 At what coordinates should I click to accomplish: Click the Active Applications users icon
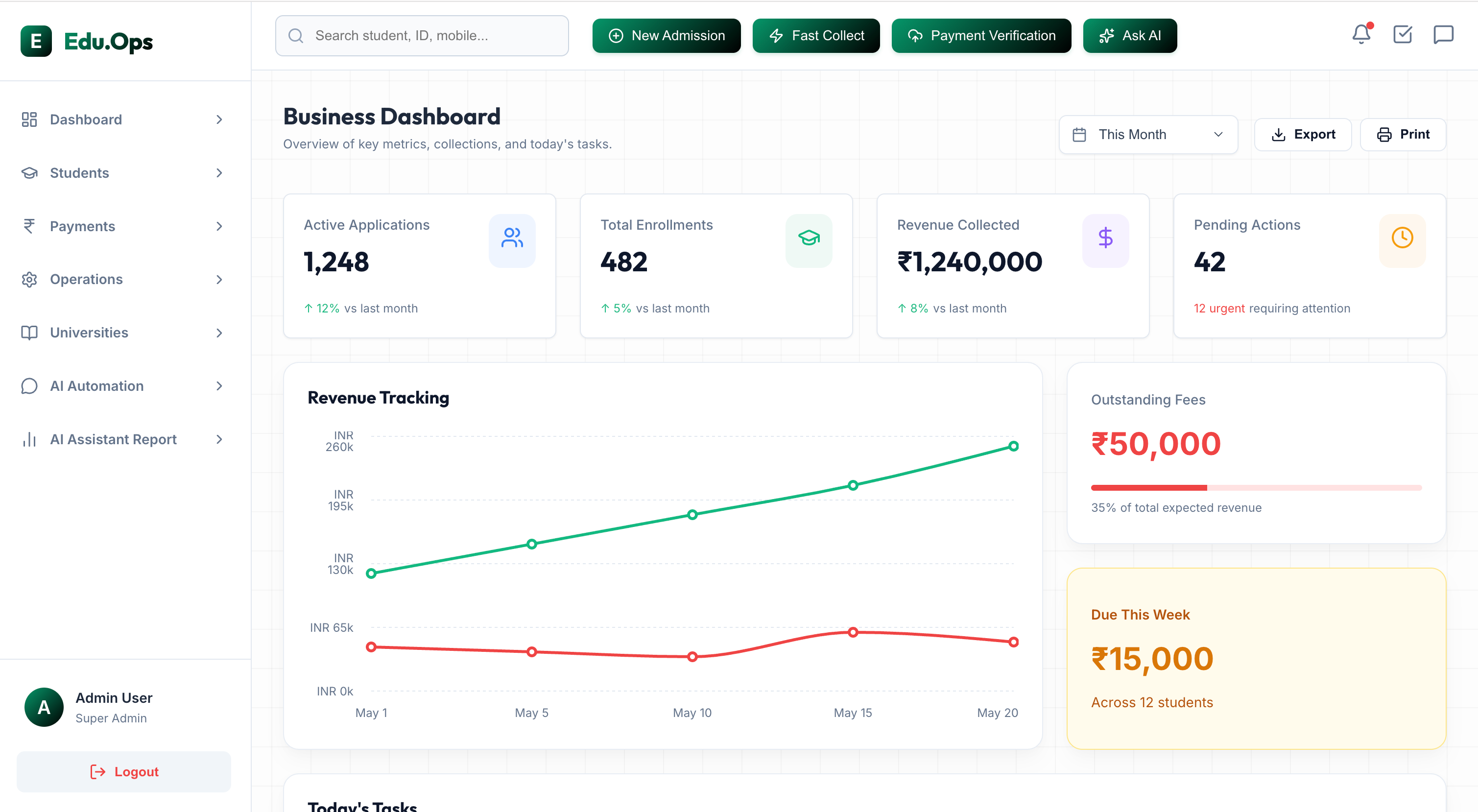click(512, 238)
